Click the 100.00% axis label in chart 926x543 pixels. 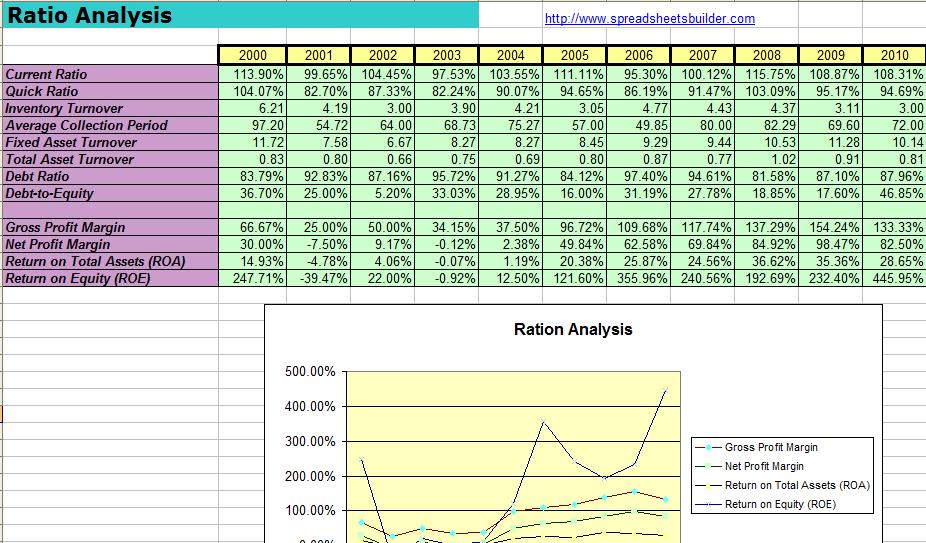coord(310,511)
